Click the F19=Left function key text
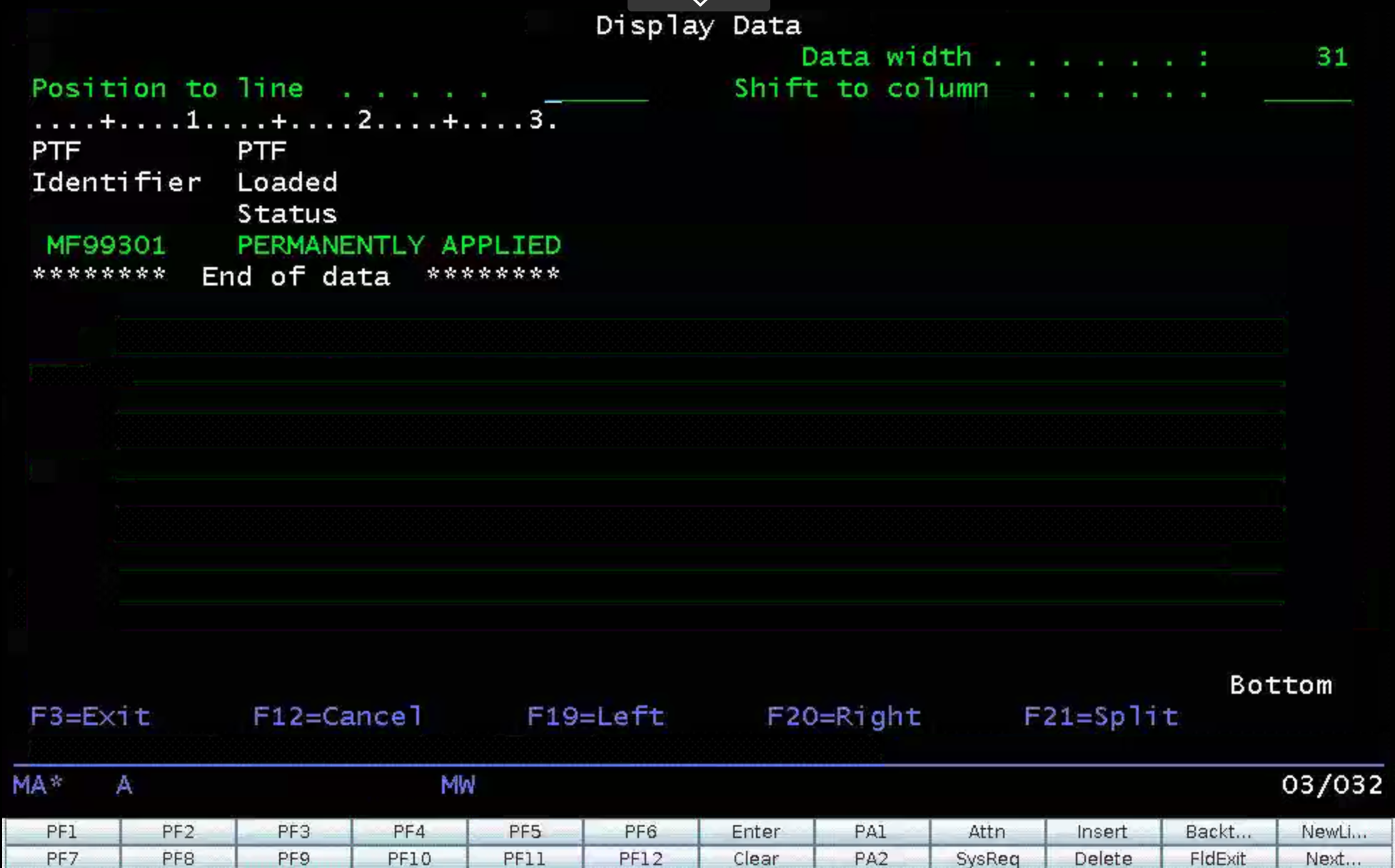The height and width of the screenshot is (868, 1395). pyautogui.click(x=596, y=716)
